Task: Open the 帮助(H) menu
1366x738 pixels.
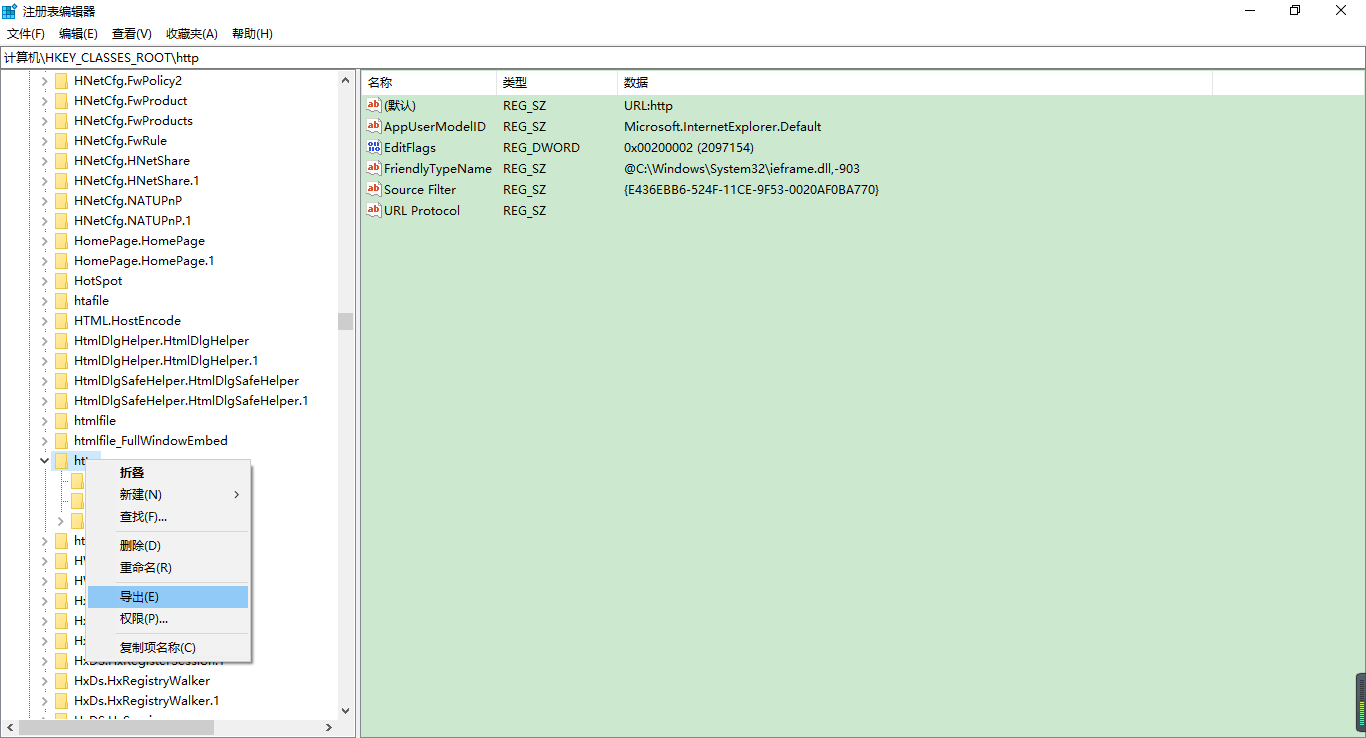Action: (252, 34)
